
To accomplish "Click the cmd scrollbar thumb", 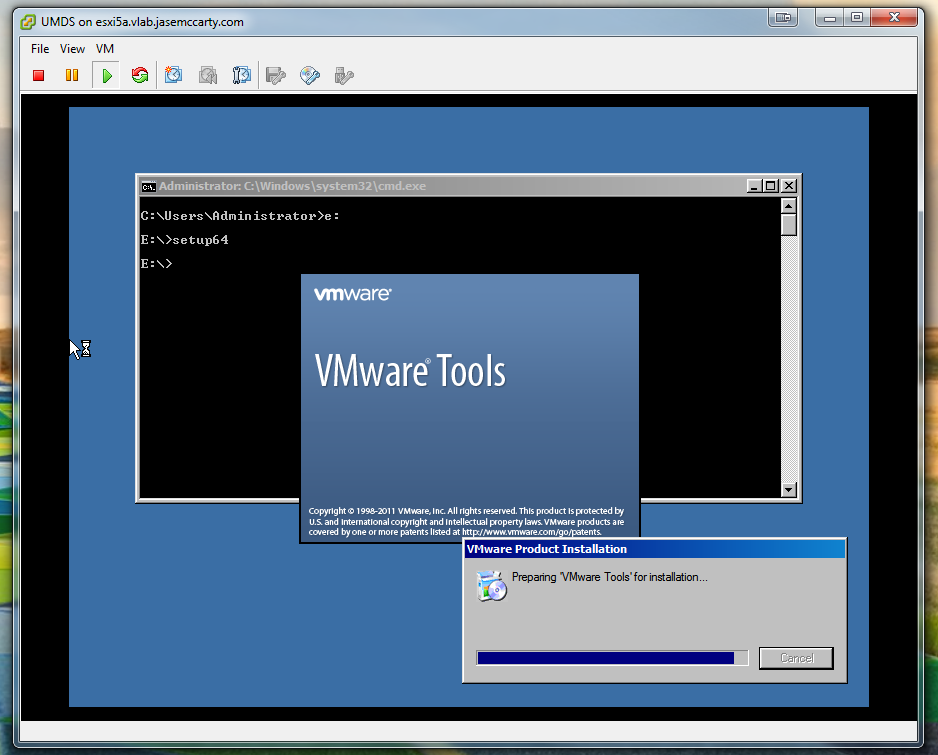I will [789, 225].
